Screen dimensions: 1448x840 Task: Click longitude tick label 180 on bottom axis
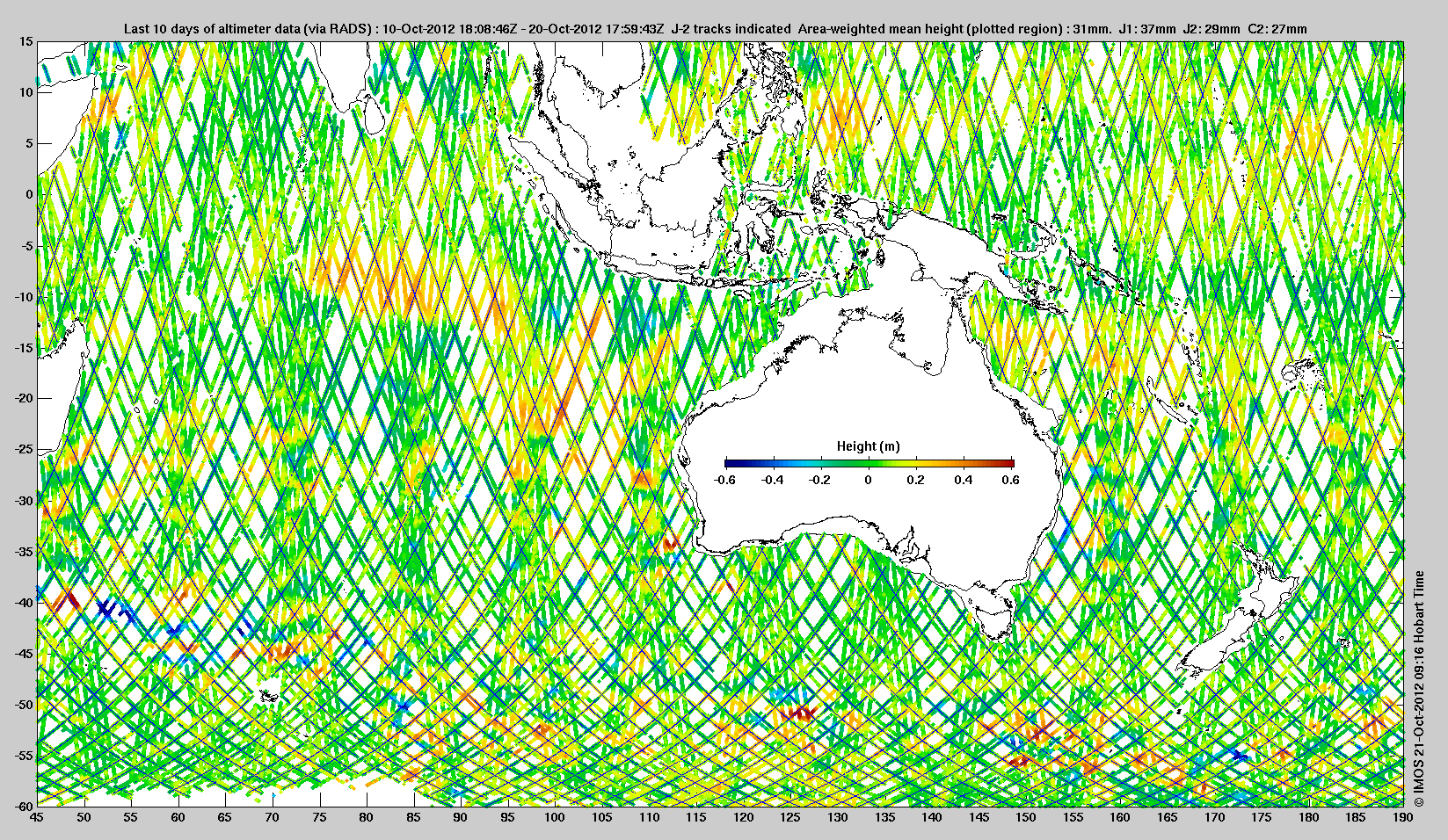1308,817
